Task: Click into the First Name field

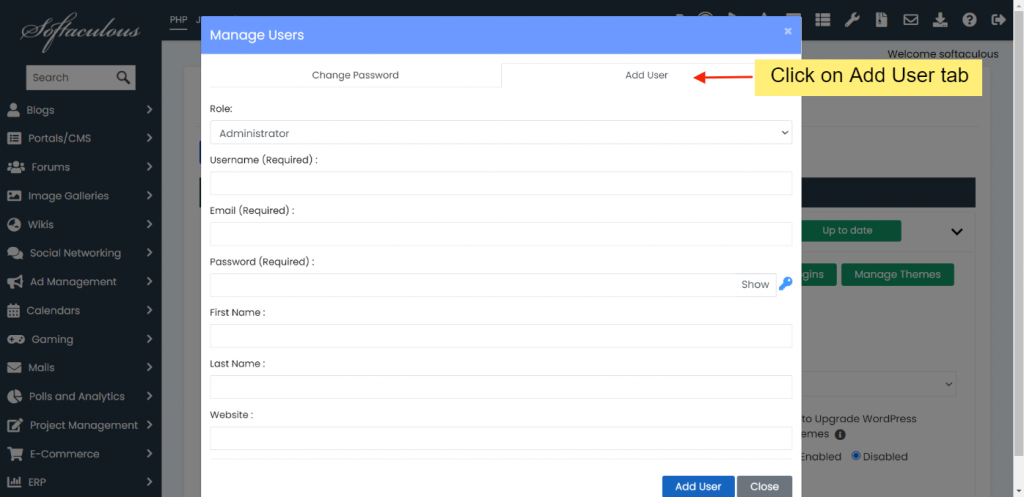Action: [501, 336]
